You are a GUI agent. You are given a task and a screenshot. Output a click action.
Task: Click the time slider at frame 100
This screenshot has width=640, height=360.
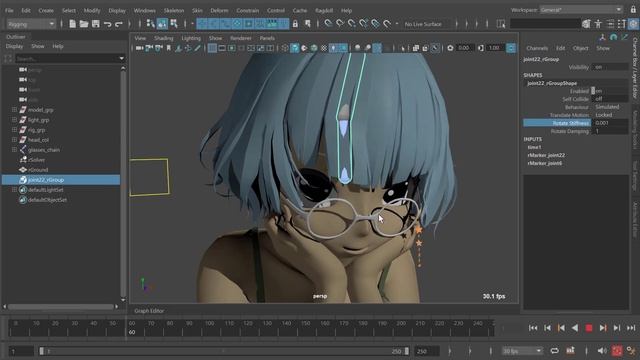click(209, 328)
